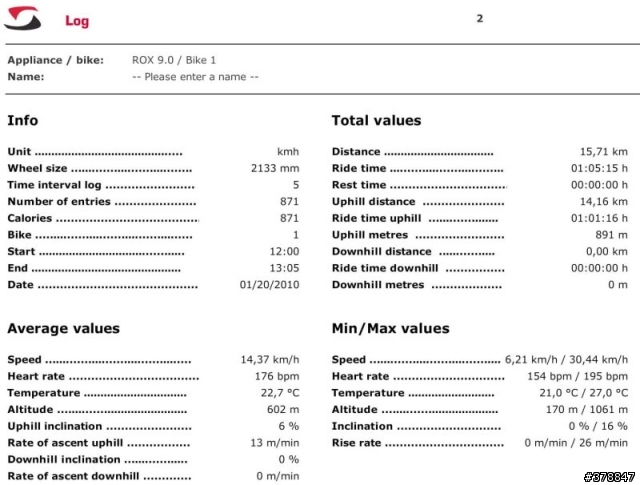Click the Time interval log value 5
640x485 pixels.
[x=296, y=185]
